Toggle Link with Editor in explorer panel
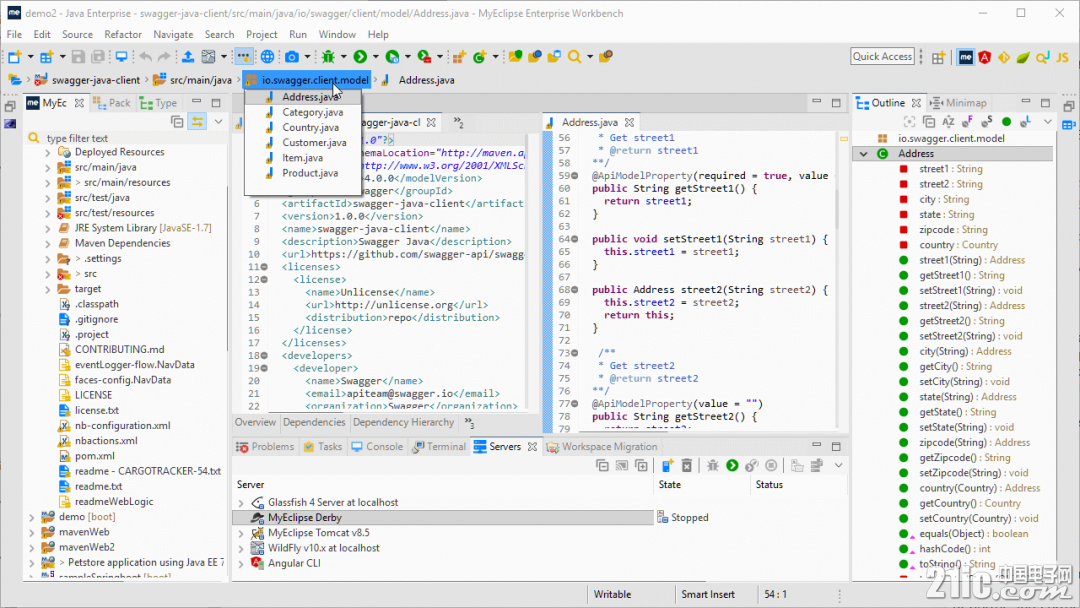 198,122
